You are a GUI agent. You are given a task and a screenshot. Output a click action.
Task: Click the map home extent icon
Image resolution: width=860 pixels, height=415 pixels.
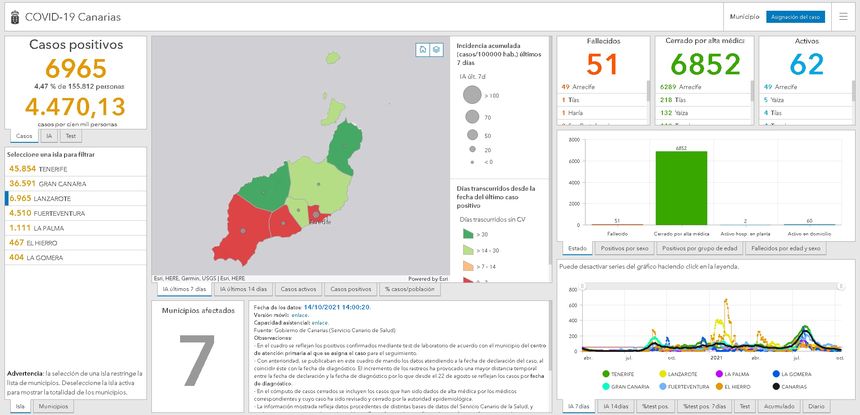tap(423, 49)
